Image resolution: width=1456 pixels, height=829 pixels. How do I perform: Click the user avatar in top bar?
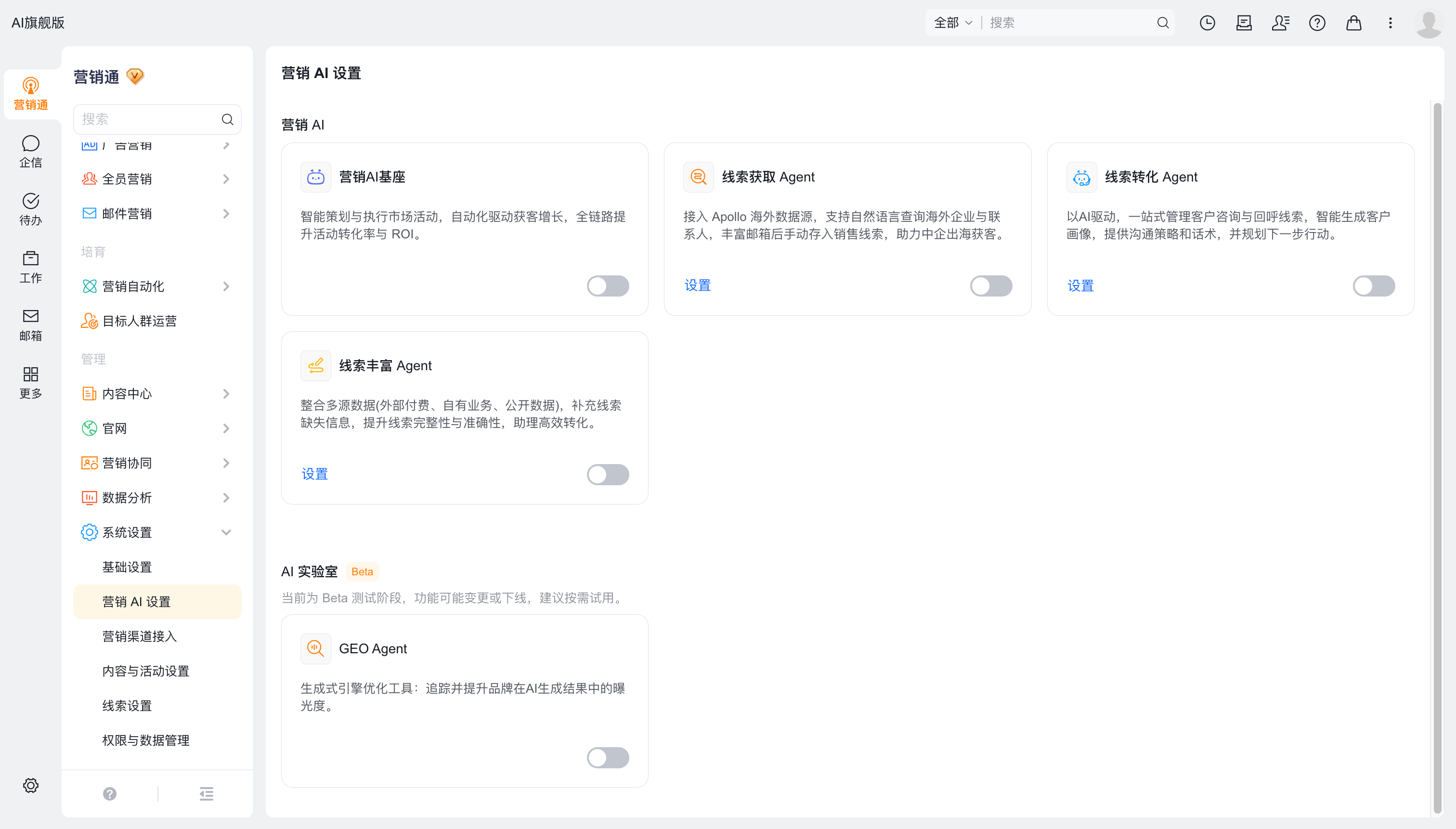pos(1429,23)
